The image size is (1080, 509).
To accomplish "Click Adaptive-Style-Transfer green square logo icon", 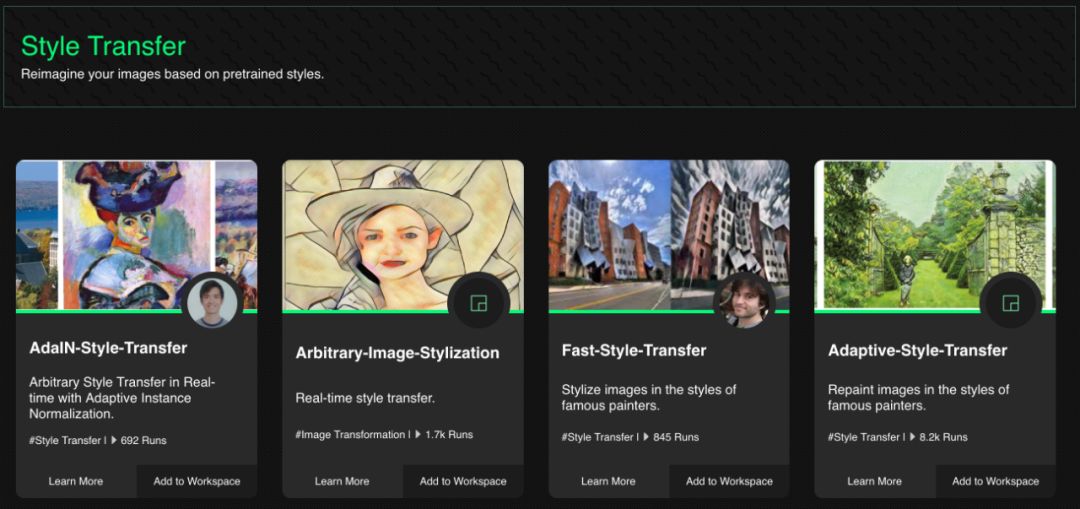I will click(1011, 303).
